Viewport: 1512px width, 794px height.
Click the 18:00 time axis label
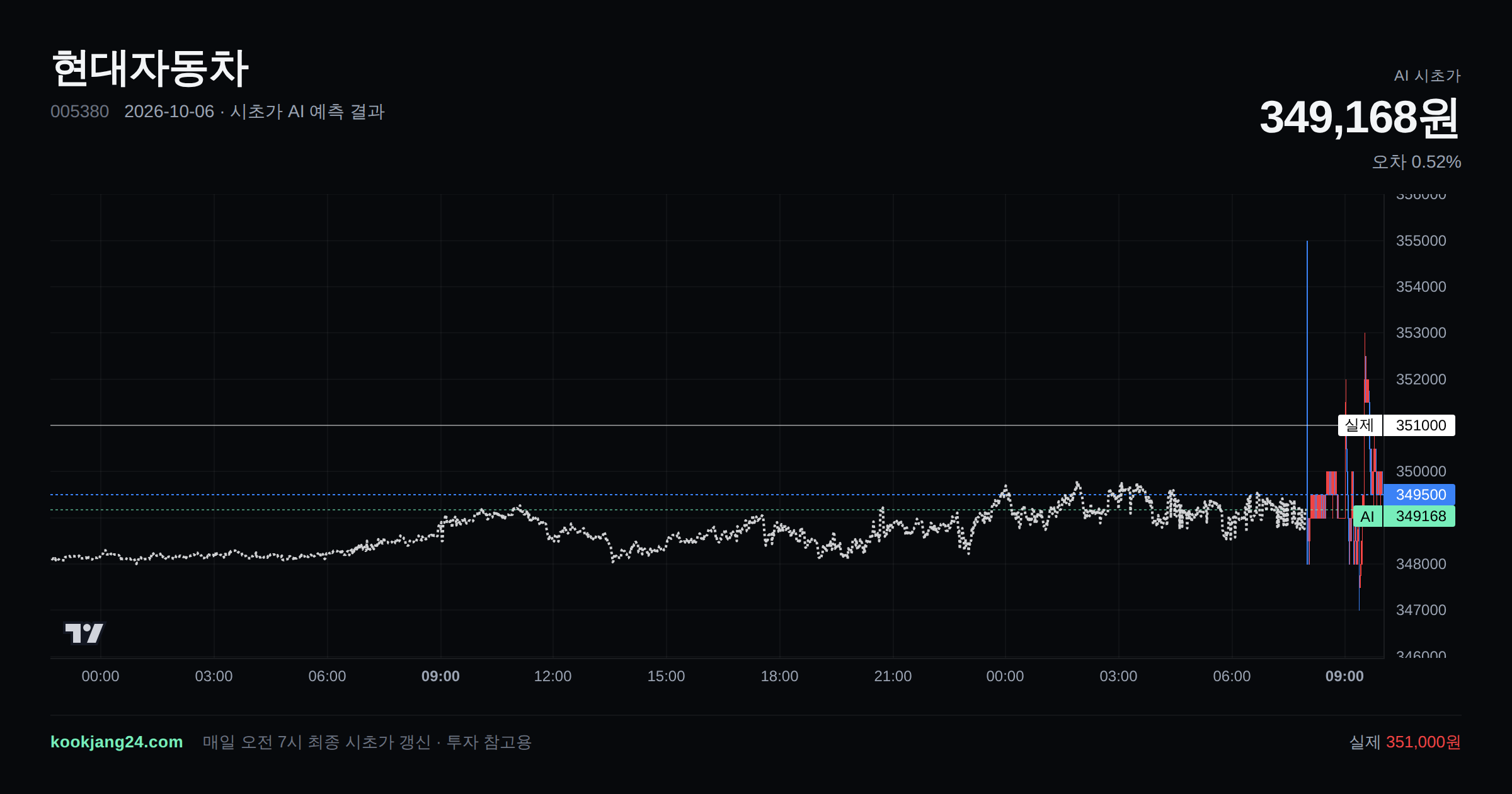coord(779,676)
